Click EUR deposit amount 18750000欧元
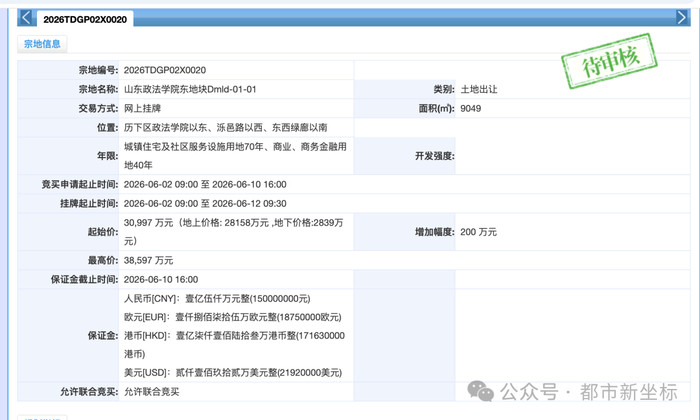Image resolution: width=700 pixels, height=420 pixels. coord(309,317)
